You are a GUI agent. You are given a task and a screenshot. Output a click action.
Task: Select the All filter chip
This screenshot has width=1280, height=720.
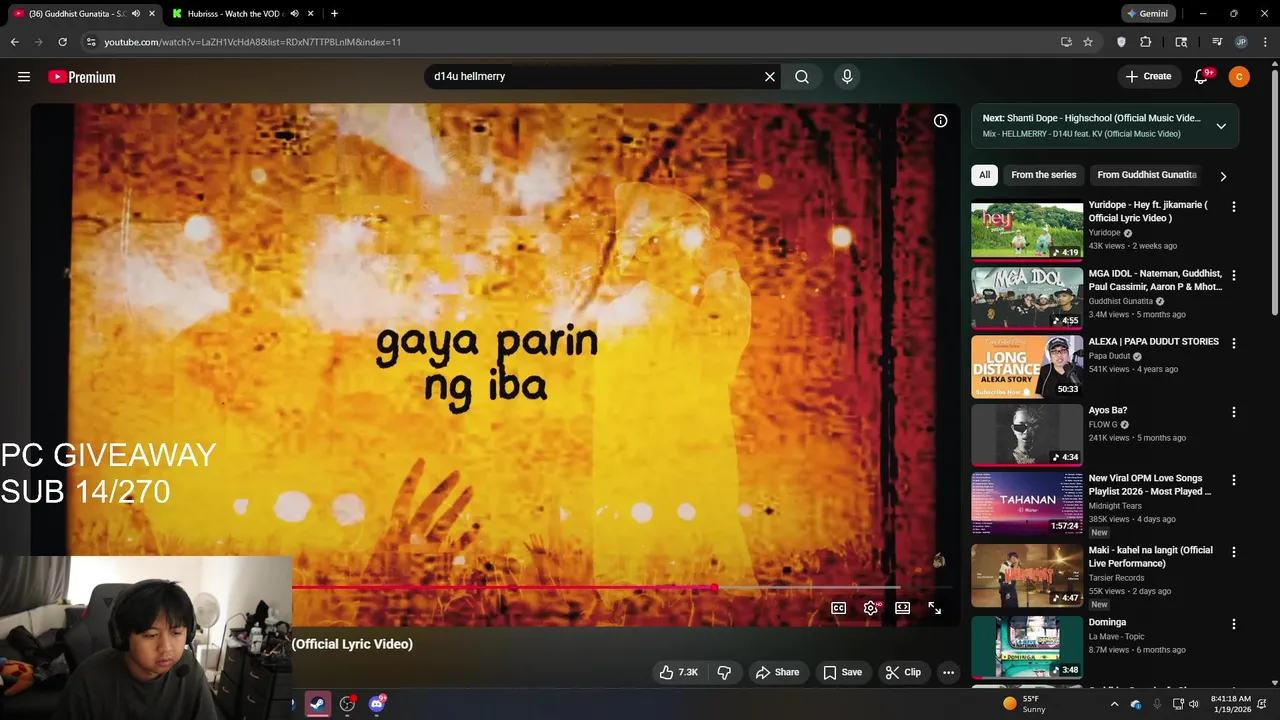pyautogui.click(x=984, y=175)
